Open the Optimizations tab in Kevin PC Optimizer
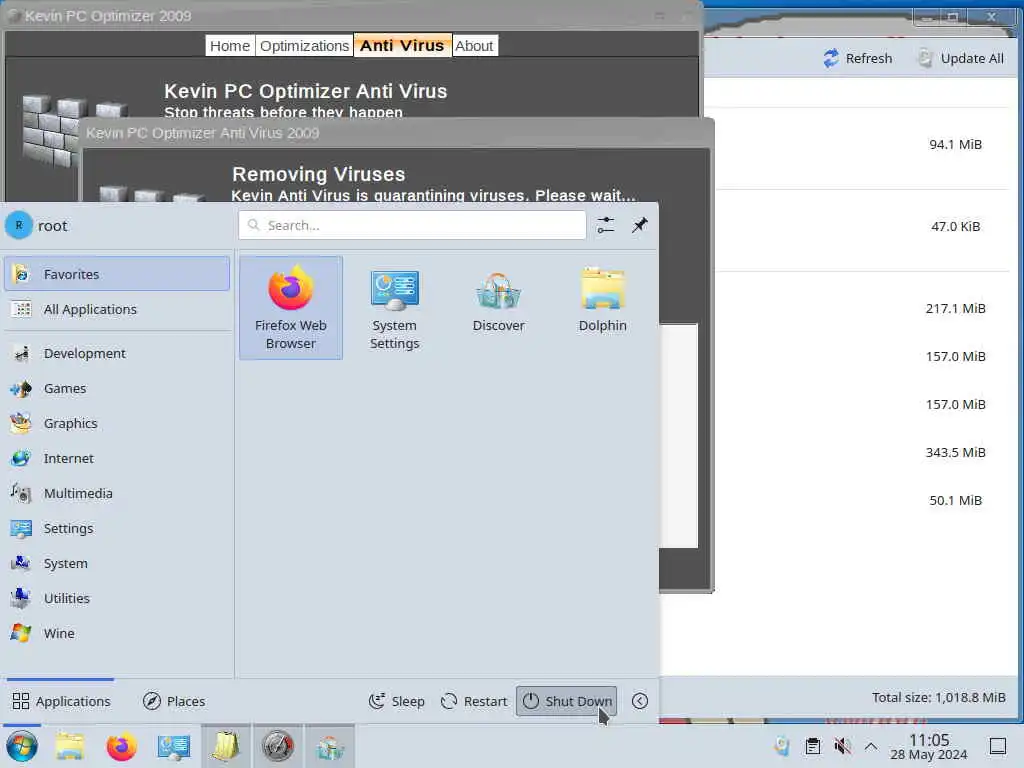Viewport: 1024px width, 768px height. [x=304, y=46]
